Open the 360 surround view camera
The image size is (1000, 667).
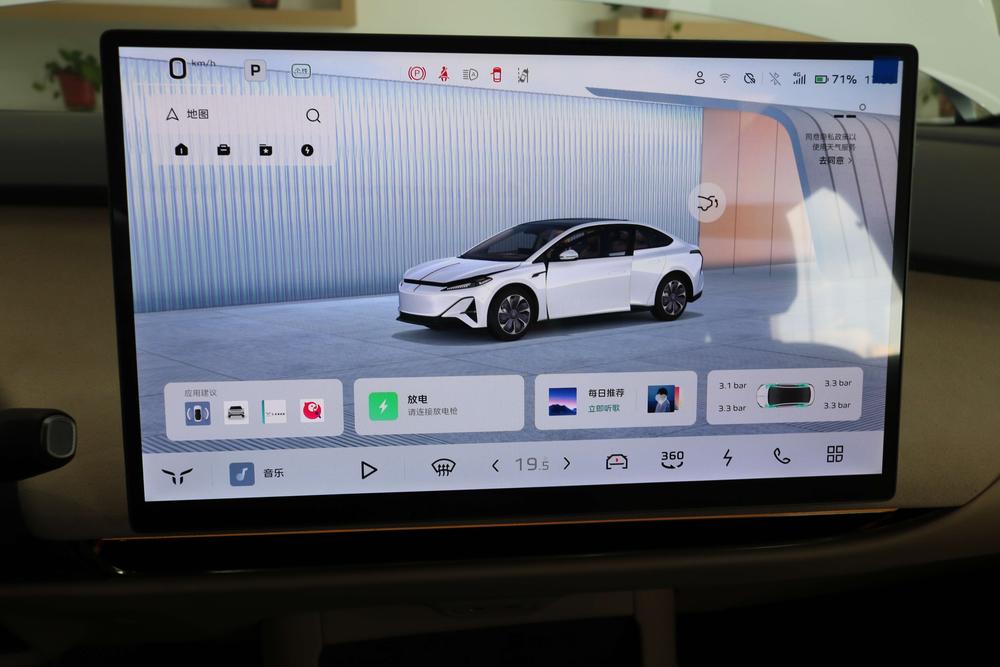point(672,459)
